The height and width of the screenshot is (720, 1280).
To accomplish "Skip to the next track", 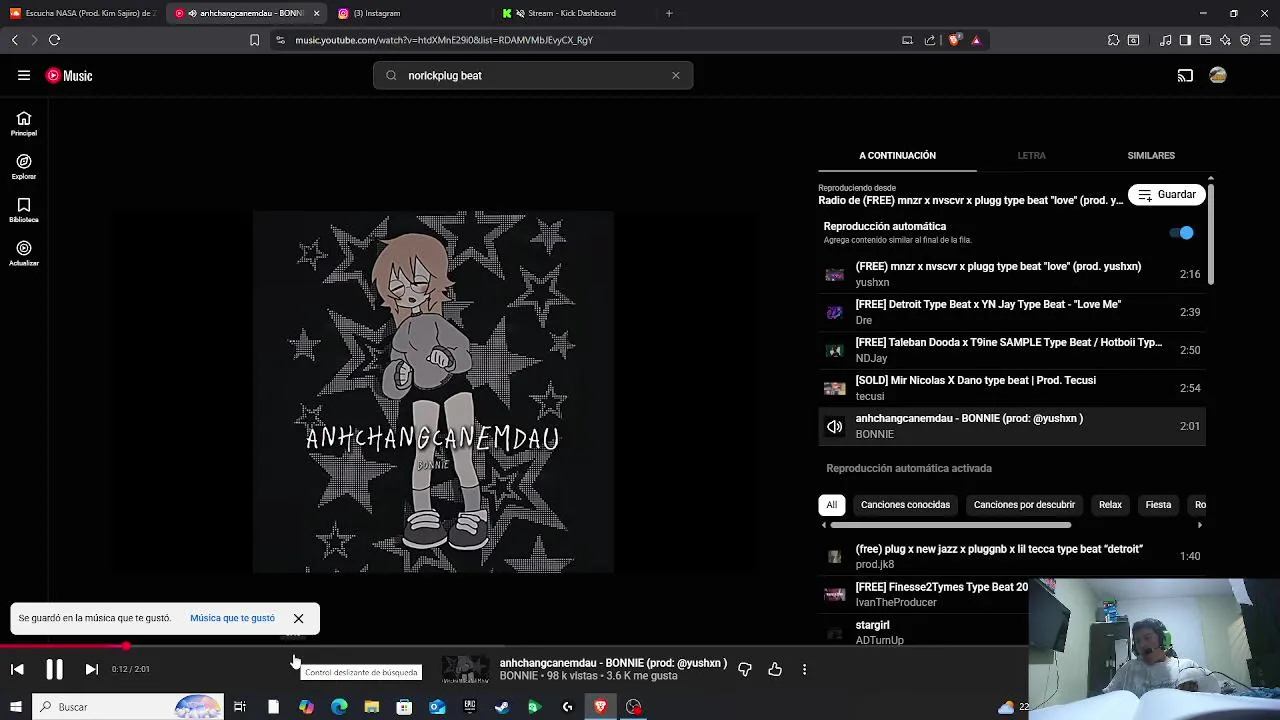I will click(x=91, y=669).
